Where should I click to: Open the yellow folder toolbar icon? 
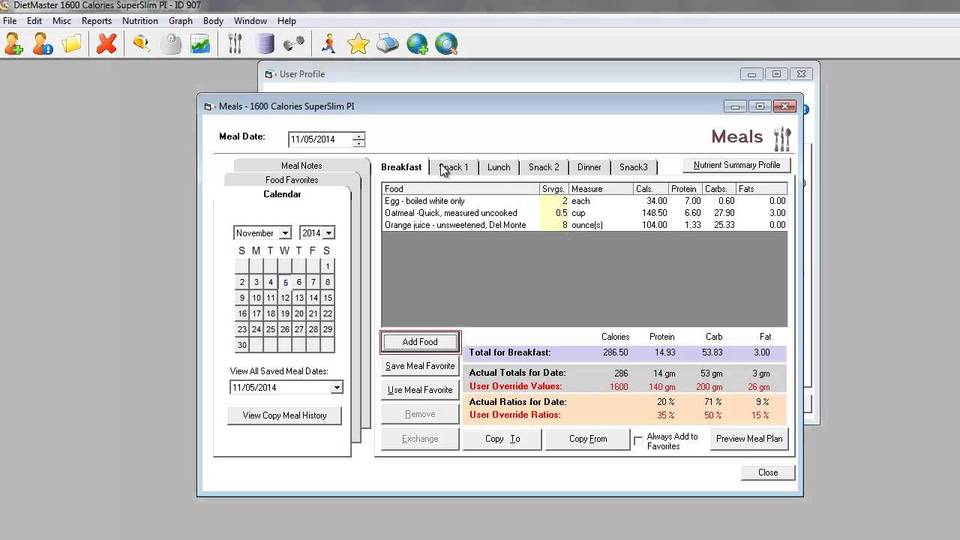tap(71, 44)
